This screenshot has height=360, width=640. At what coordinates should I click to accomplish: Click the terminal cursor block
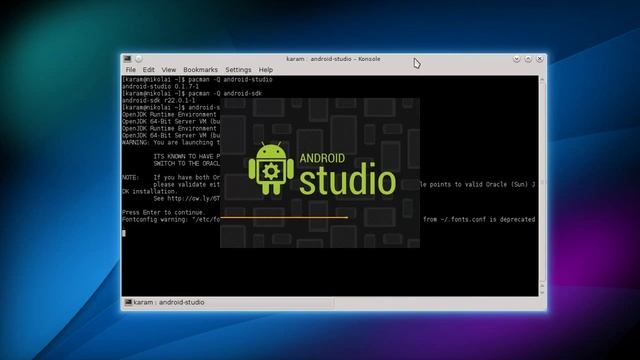click(x=124, y=233)
